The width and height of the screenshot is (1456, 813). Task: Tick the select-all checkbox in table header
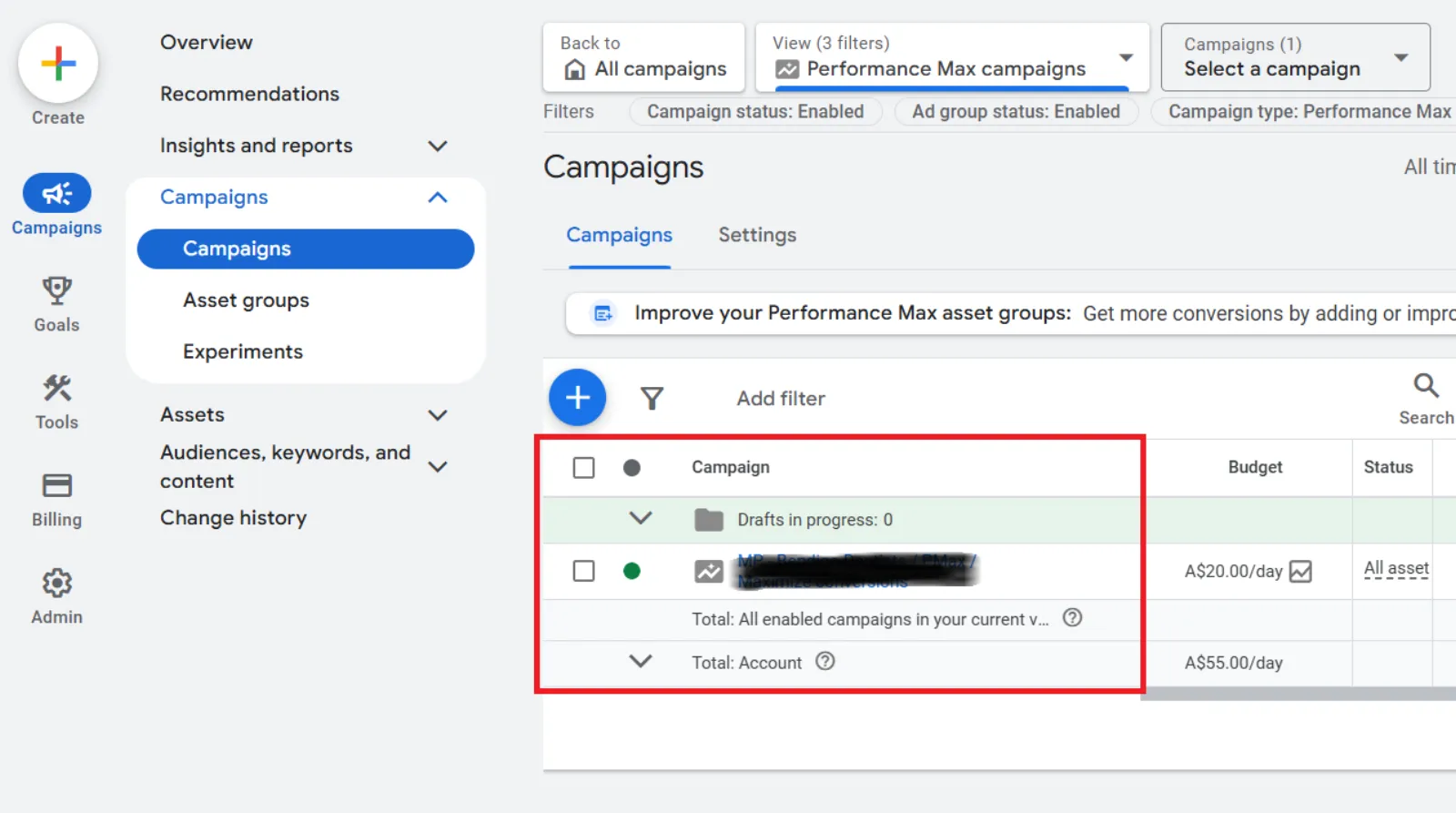(583, 468)
